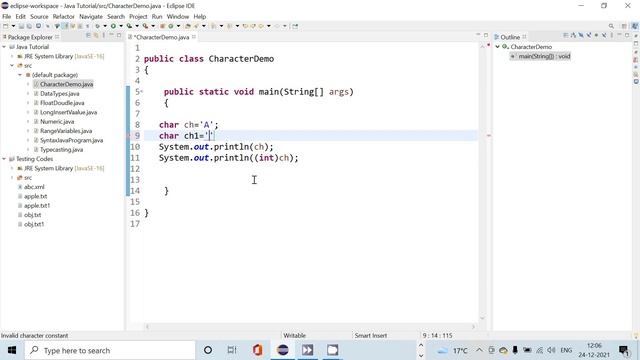Open the Outline view menu
The image size is (640, 360).
click(612, 36)
